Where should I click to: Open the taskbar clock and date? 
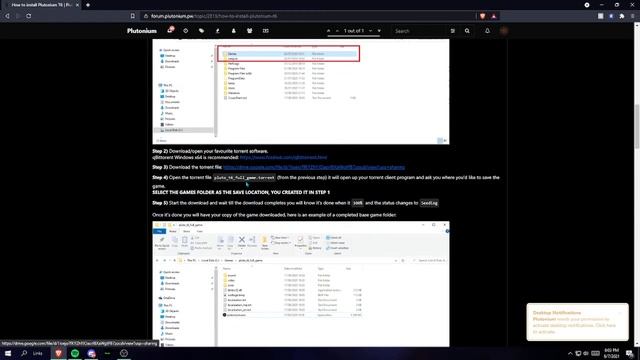click(611, 353)
